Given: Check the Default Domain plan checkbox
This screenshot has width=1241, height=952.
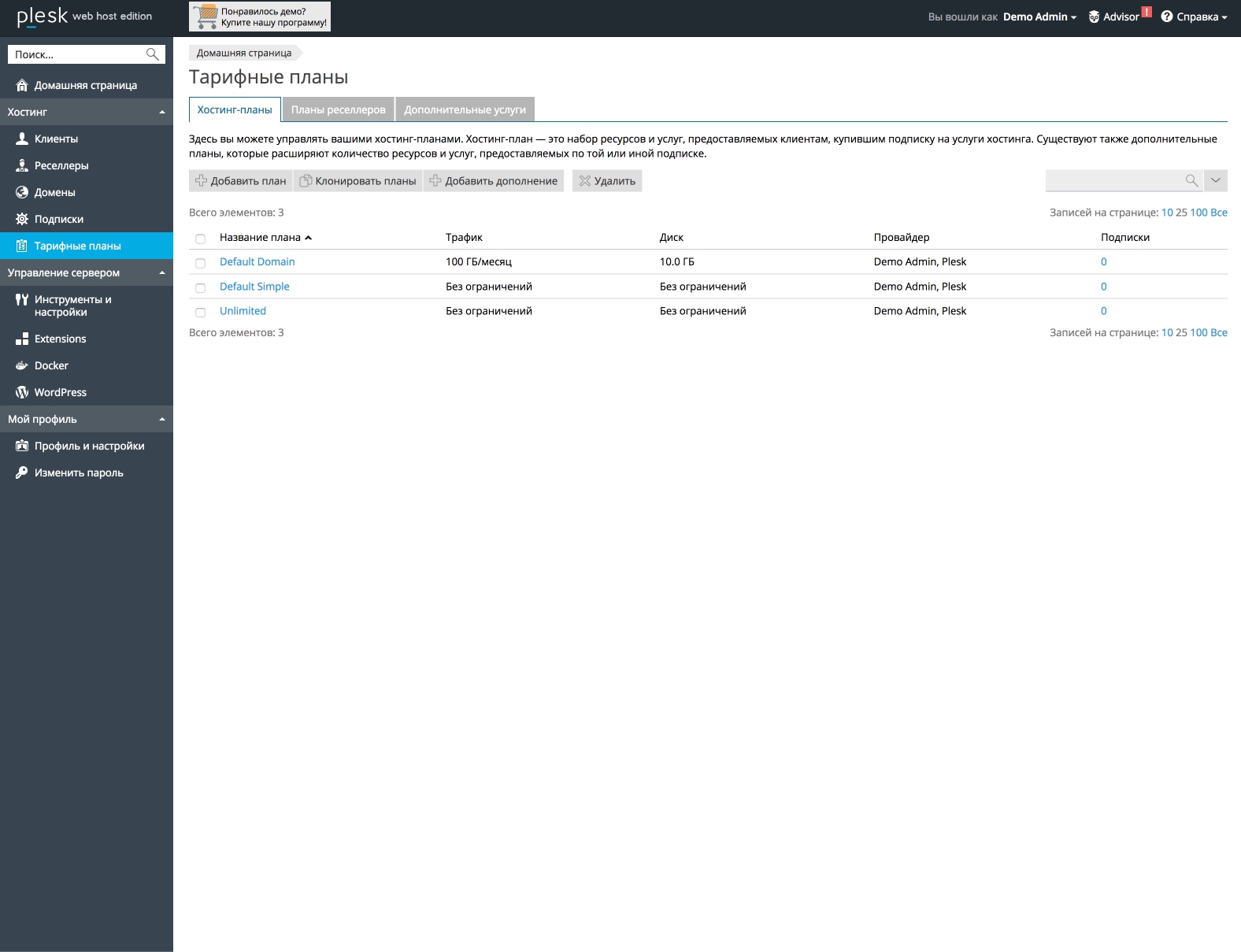Looking at the screenshot, I should [x=200, y=263].
